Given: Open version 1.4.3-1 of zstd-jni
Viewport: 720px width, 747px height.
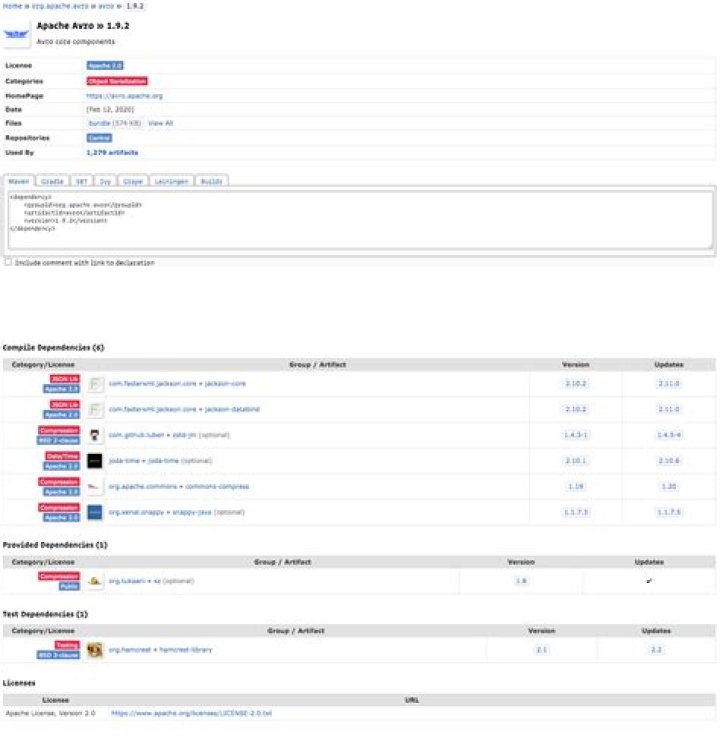Looking at the screenshot, I should pyautogui.click(x=576, y=435).
